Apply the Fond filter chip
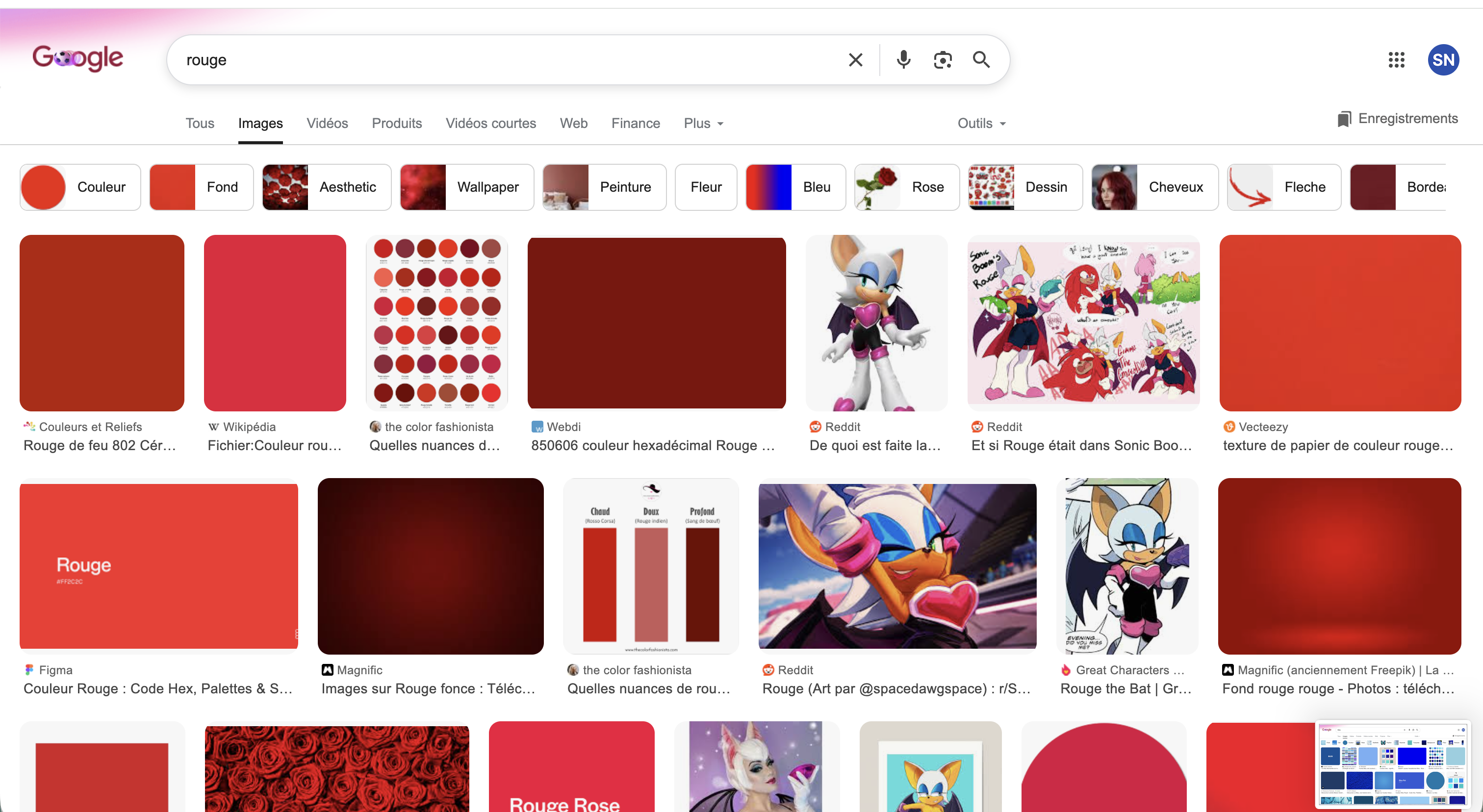Image resolution: width=1483 pixels, height=812 pixels. [202, 187]
